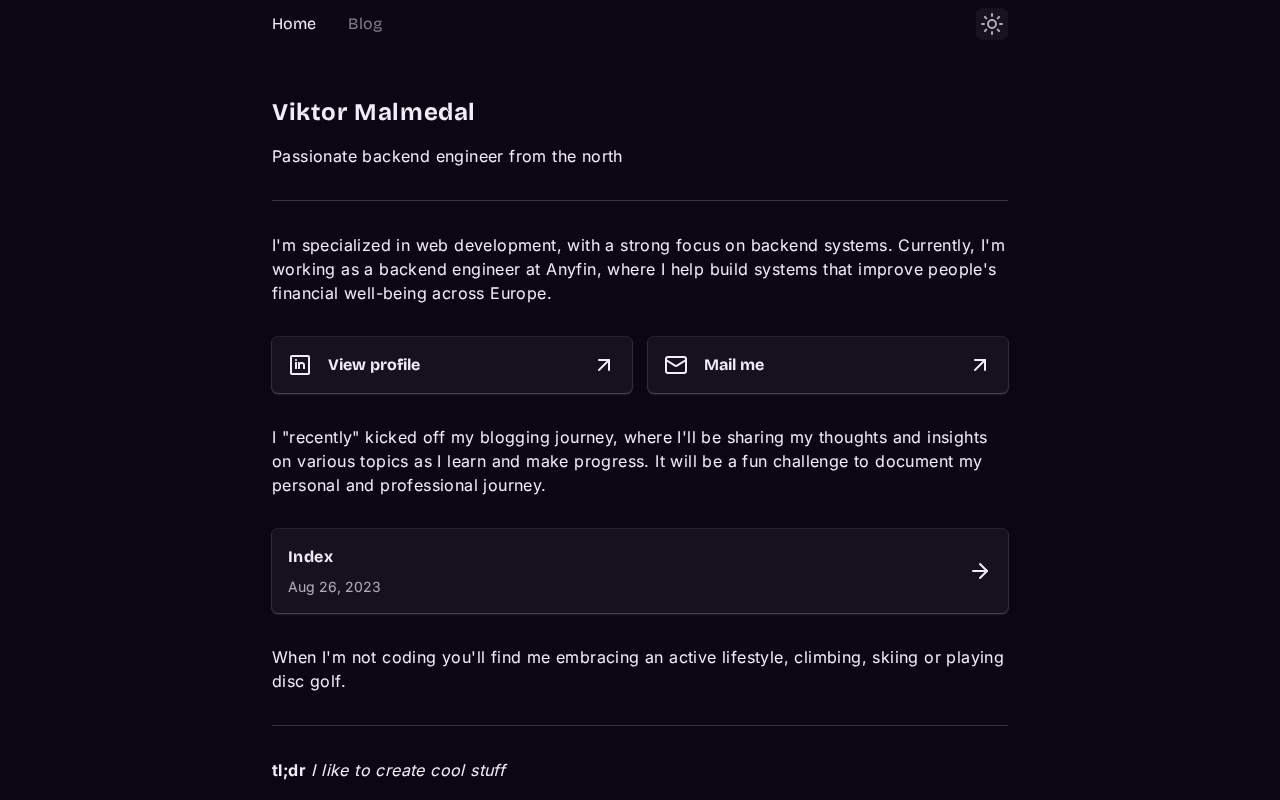
Task: Click the Aug 26, 2023 post date
Action: coord(334,587)
